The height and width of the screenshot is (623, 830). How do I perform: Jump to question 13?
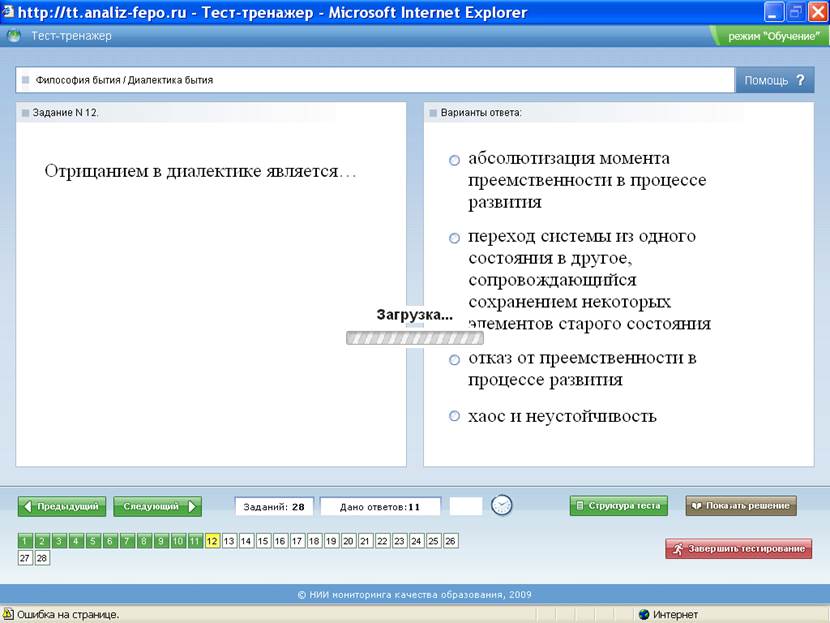(x=229, y=541)
